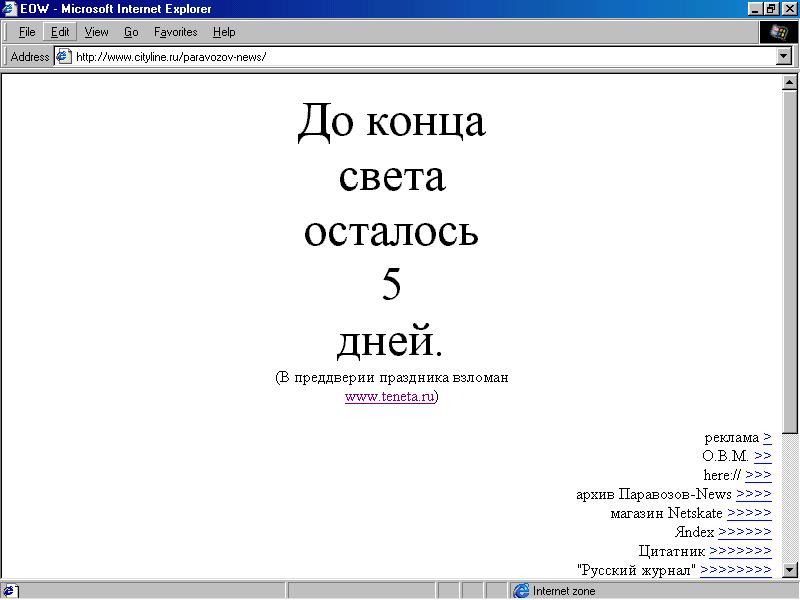Click the page icon in the address bar
This screenshot has height=600, width=800.
pyautogui.click(x=63, y=56)
